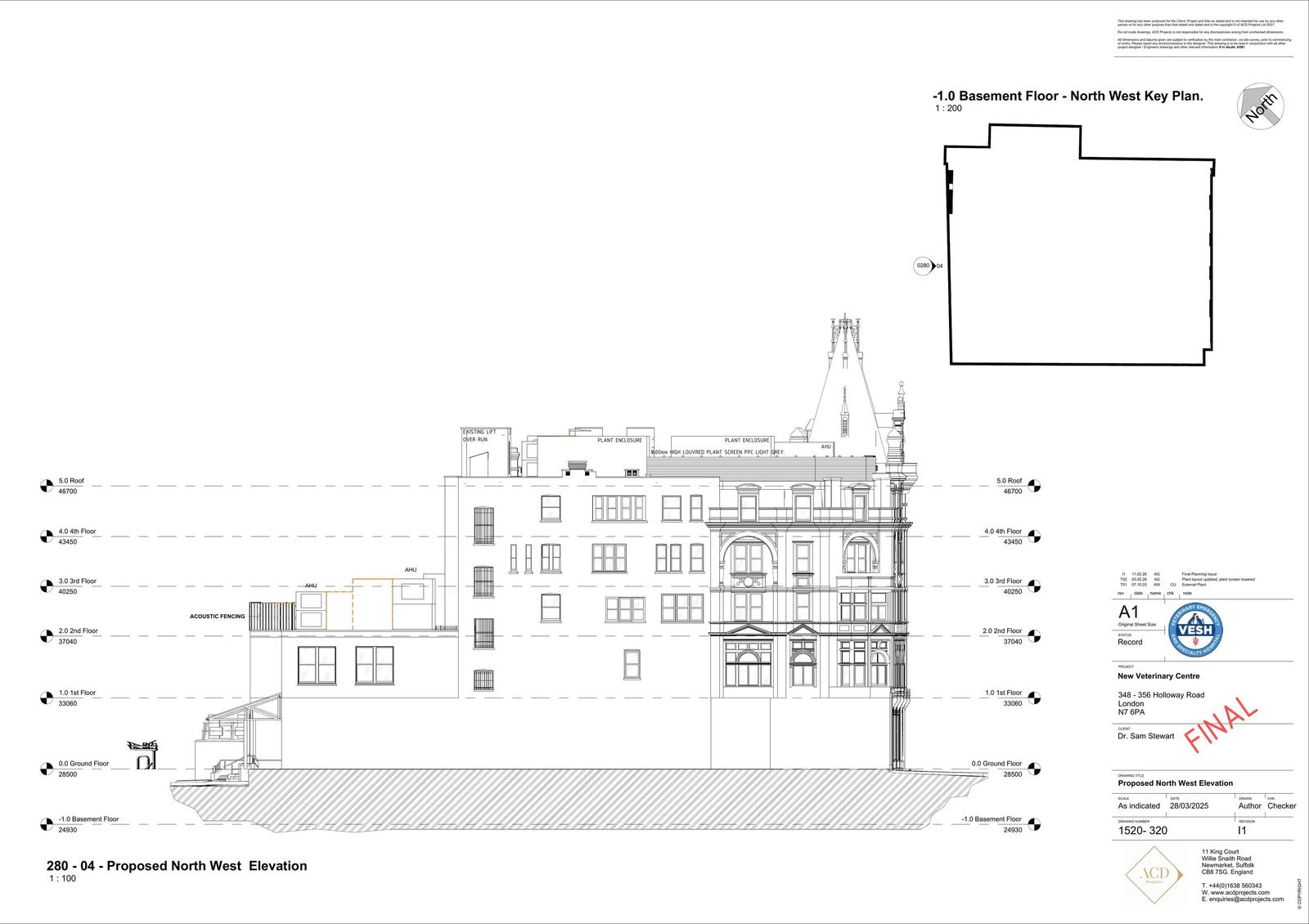Click the 0280 elevation reference marker circle

(923, 266)
